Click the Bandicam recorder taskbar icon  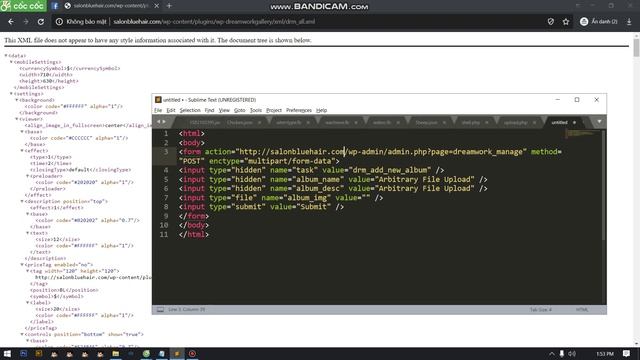click(192, 354)
